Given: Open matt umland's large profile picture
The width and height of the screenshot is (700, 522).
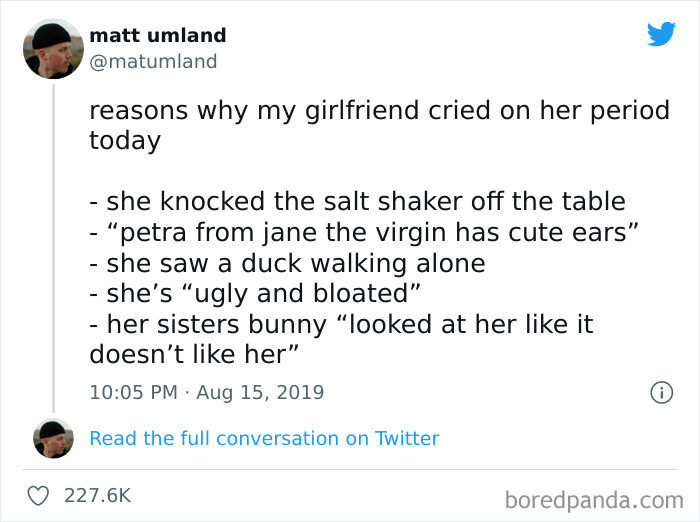Looking at the screenshot, I should 52,48.
